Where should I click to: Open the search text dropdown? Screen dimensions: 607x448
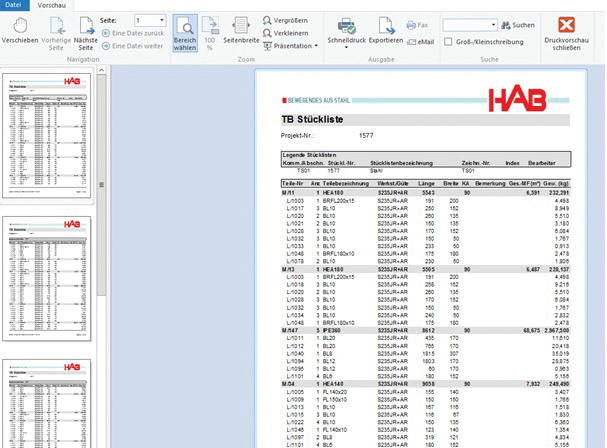493,25
